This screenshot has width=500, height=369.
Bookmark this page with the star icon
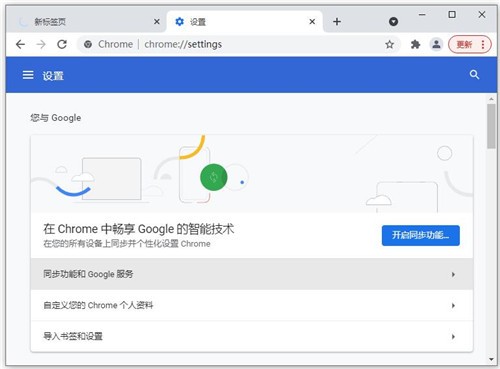pyautogui.click(x=389, y=44)
